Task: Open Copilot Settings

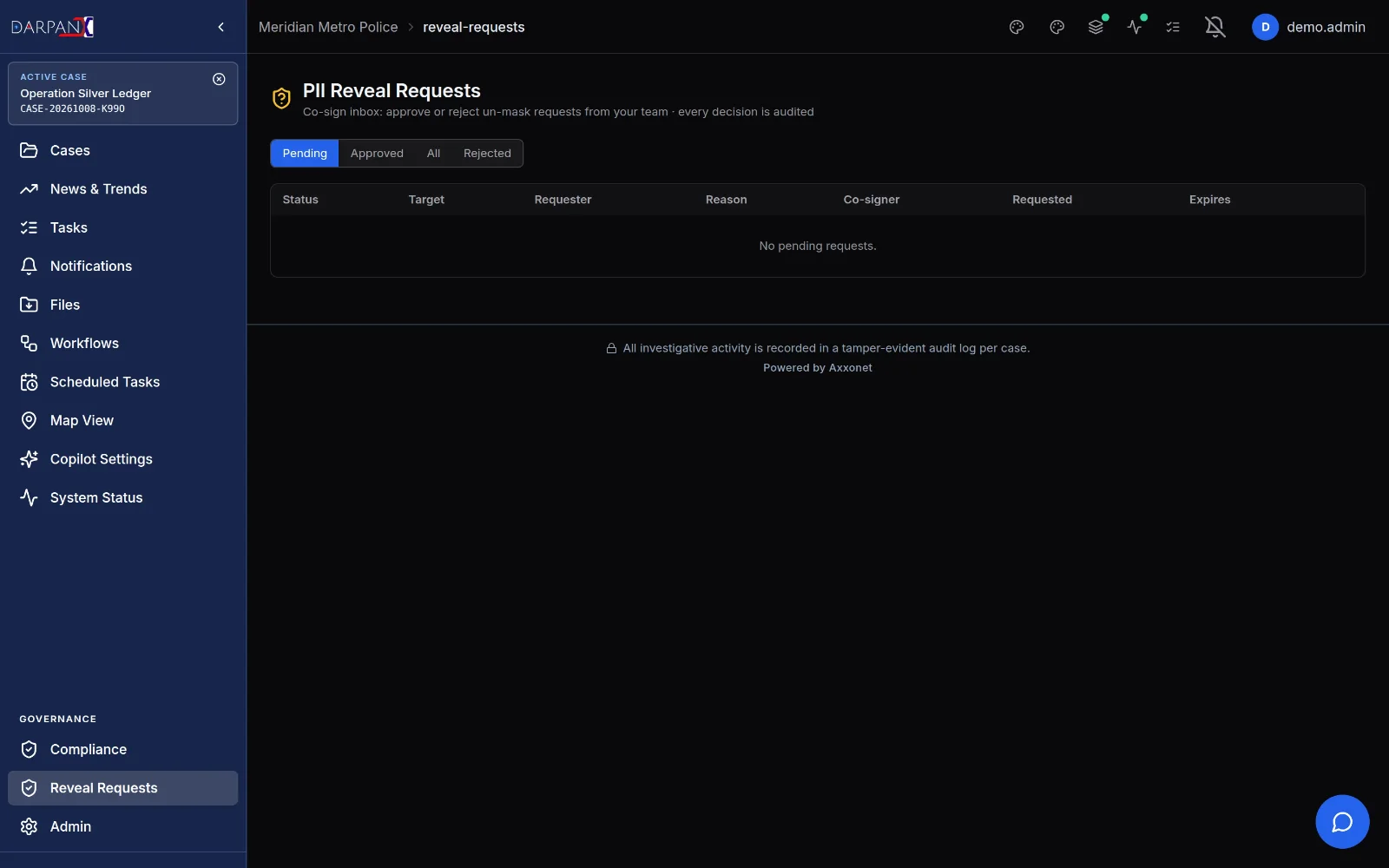Action: (x=122, y=459)
